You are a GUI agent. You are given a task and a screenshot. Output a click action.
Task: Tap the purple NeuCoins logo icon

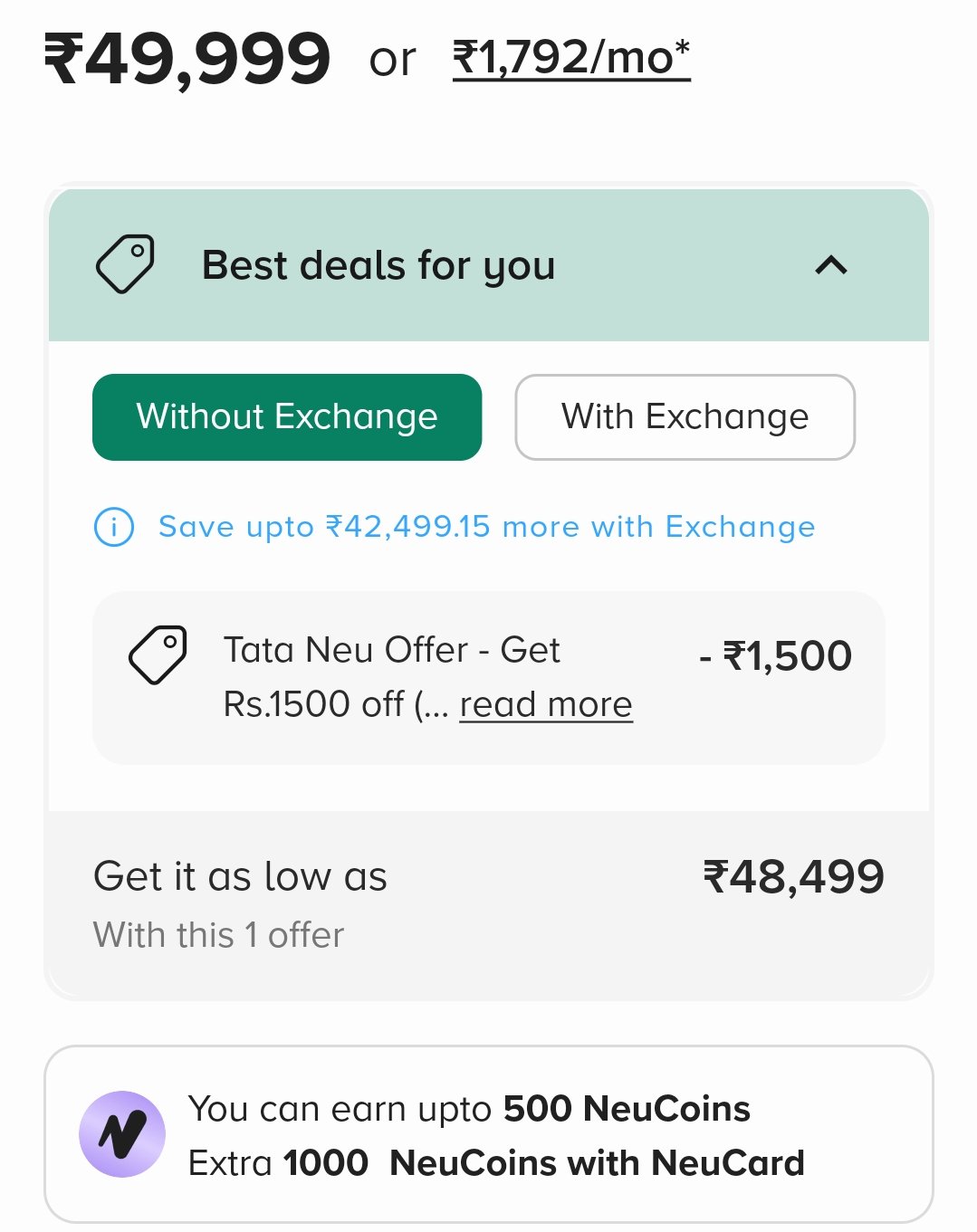pos(122,1134)
